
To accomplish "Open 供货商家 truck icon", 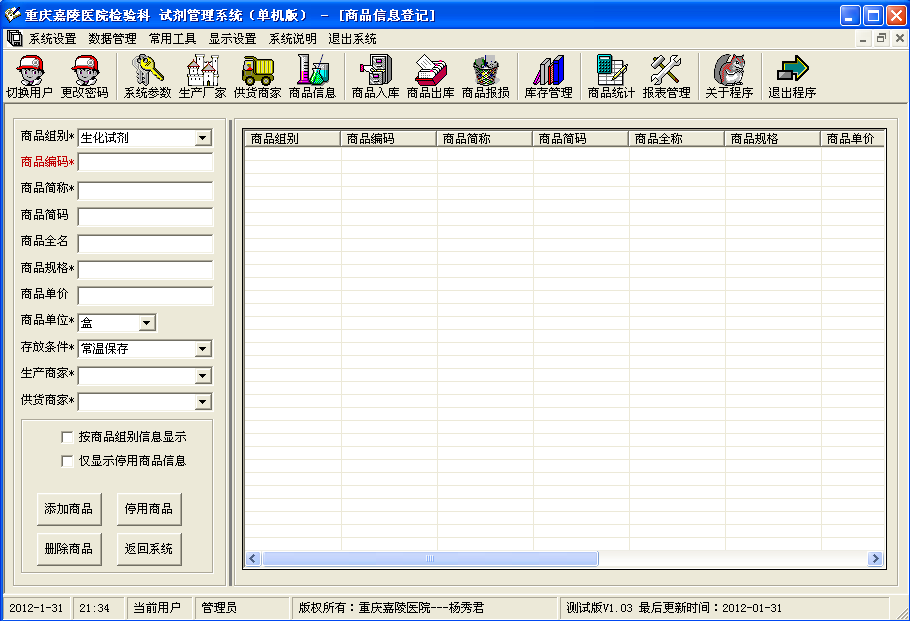I will (x=258, y=77).
